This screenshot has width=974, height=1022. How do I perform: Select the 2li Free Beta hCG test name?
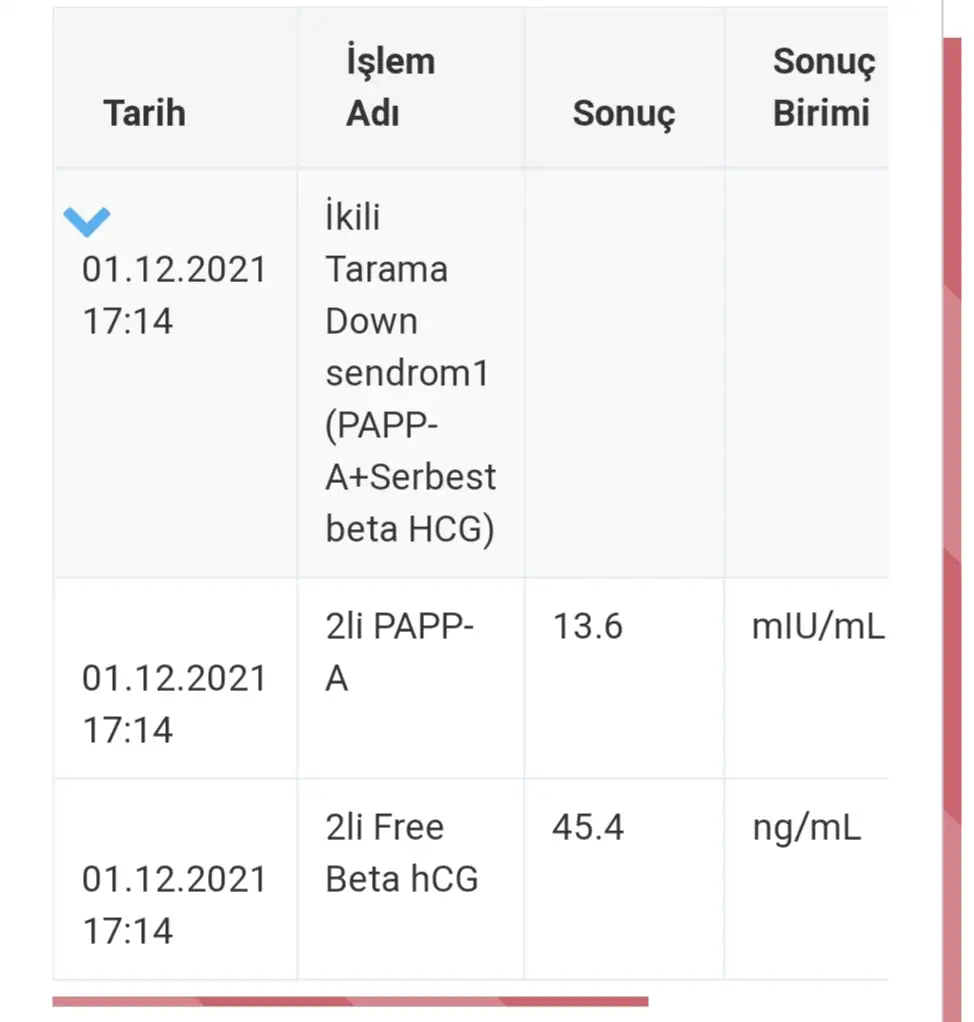[401, 853]
